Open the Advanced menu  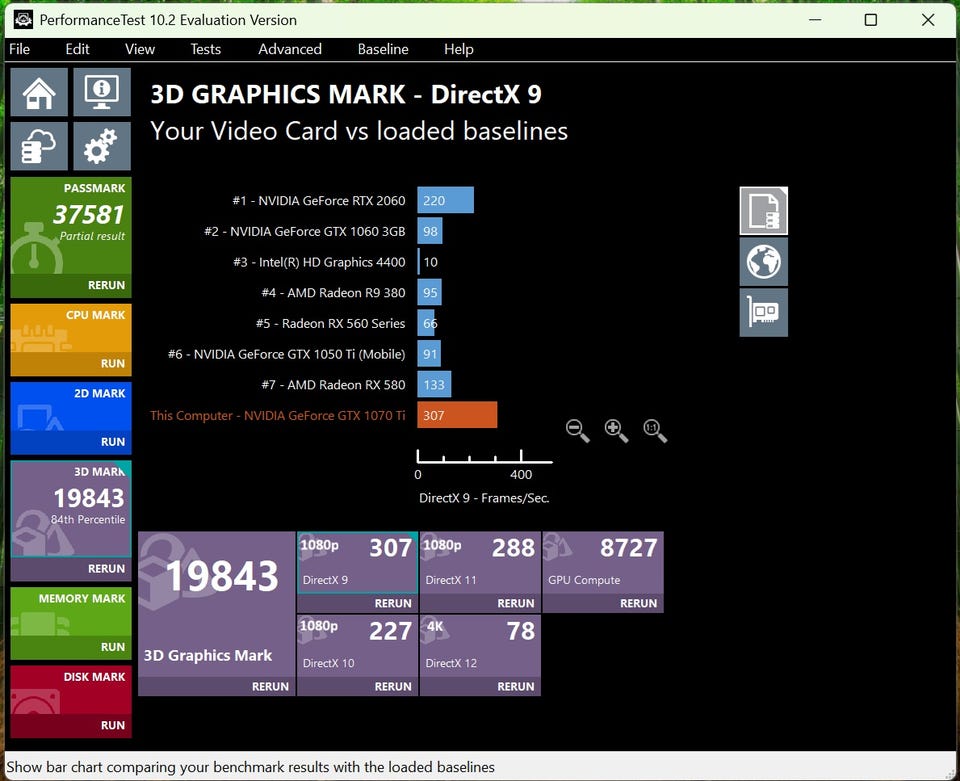tap(290, 49)
